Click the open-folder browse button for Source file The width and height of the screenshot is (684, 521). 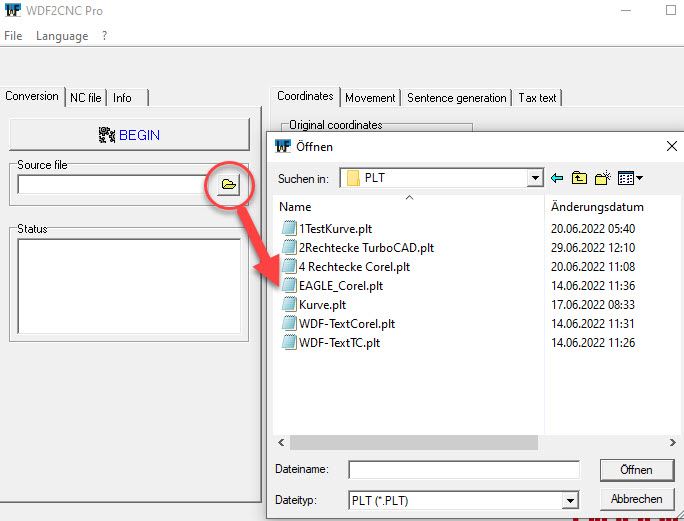tap(229, 185)
